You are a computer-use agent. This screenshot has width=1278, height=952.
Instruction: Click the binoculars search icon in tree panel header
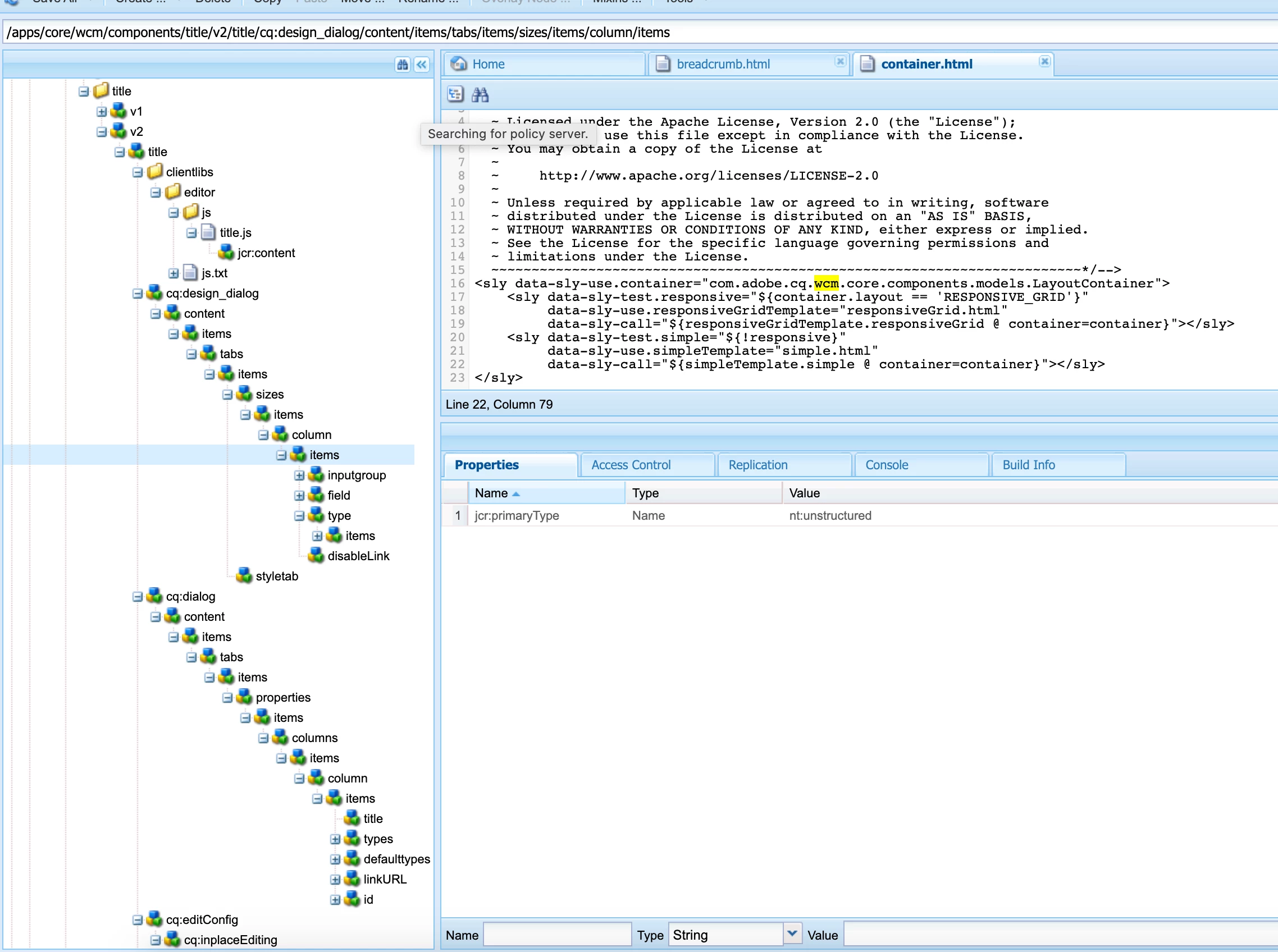(403, 65)
